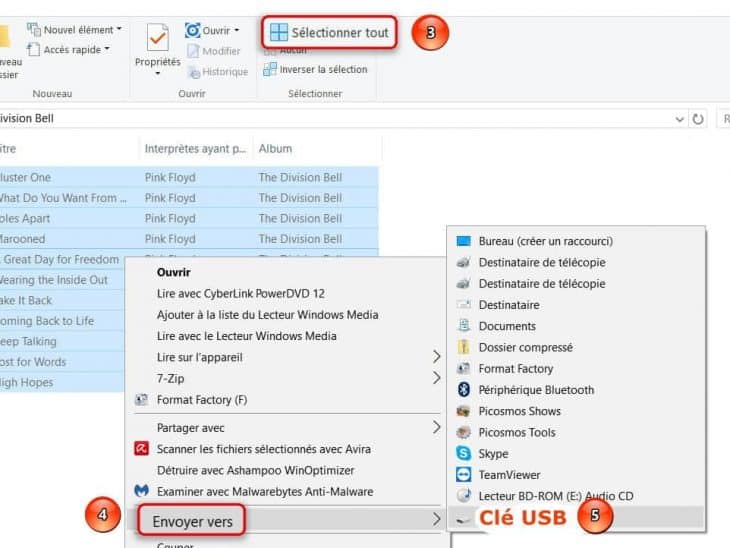Click the Format Factory (F) menu icon
This screenshot has width=730, height=548.
(x=141, y=399)
